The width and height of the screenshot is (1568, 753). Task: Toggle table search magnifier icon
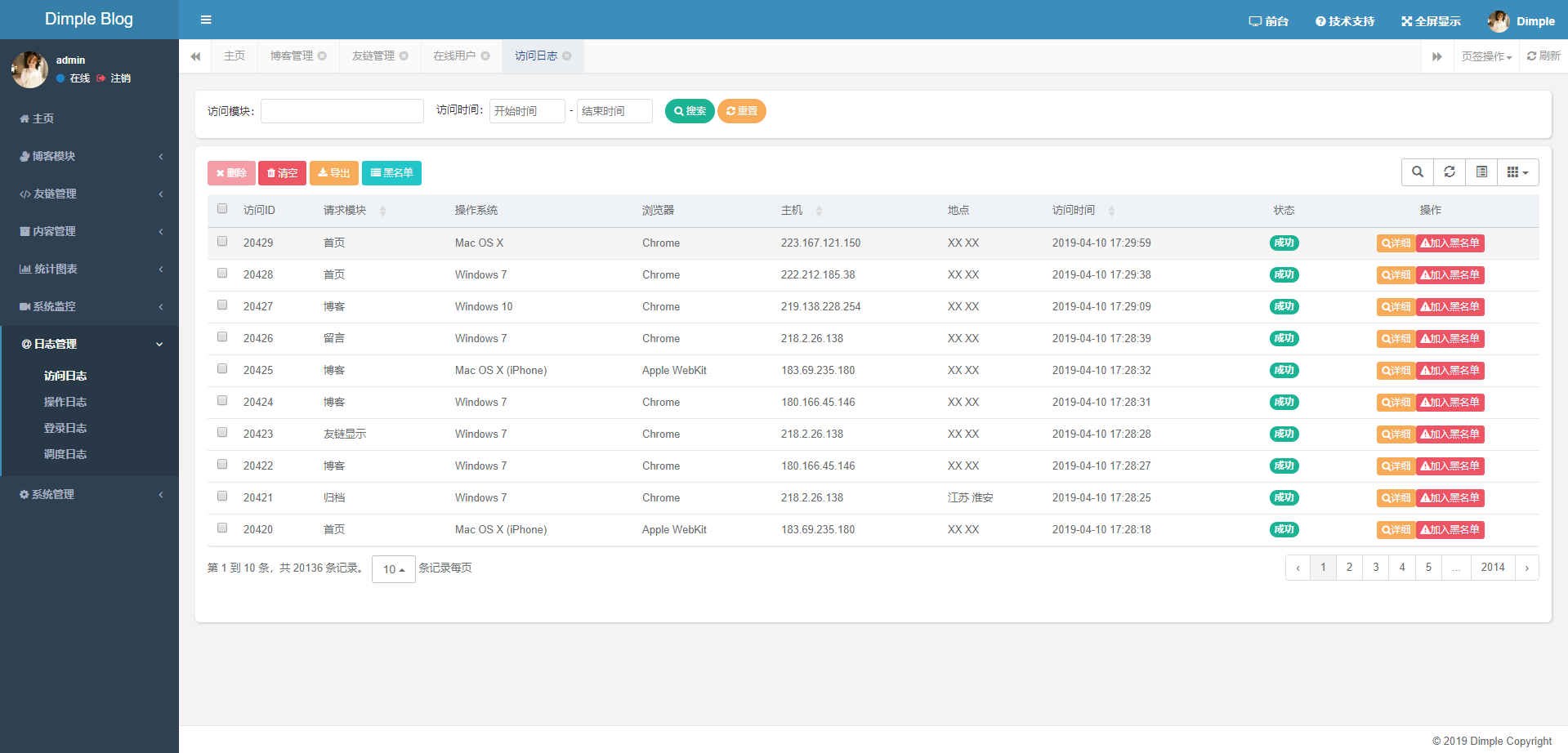coord(1418,172)
